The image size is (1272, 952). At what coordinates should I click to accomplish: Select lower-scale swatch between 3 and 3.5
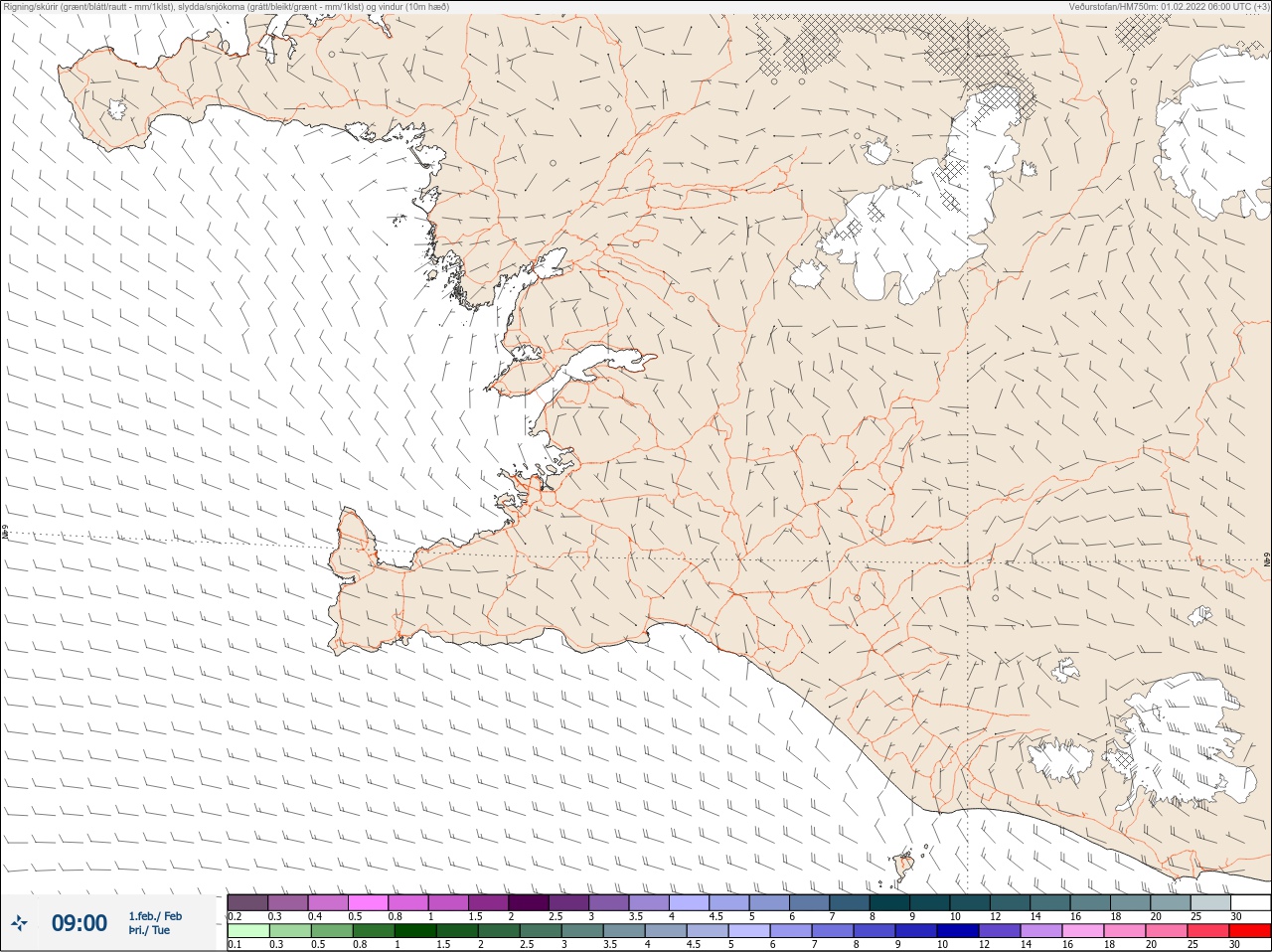(580, 931)
